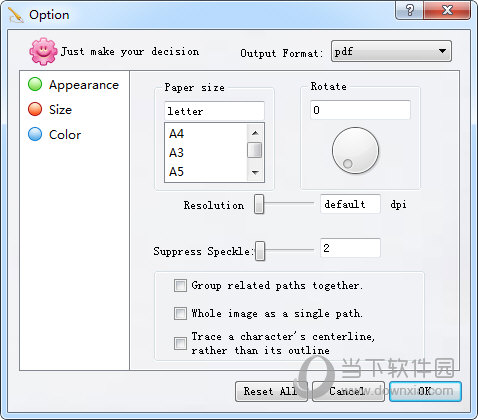
Task: Click the red Size circle icon
Action: coord(35,109)
